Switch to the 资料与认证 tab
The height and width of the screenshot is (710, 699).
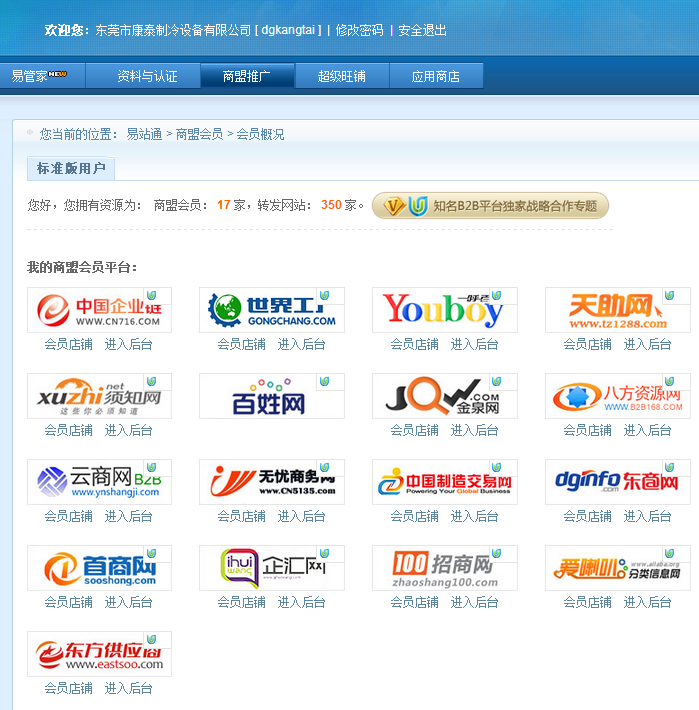tap(147, 76)
